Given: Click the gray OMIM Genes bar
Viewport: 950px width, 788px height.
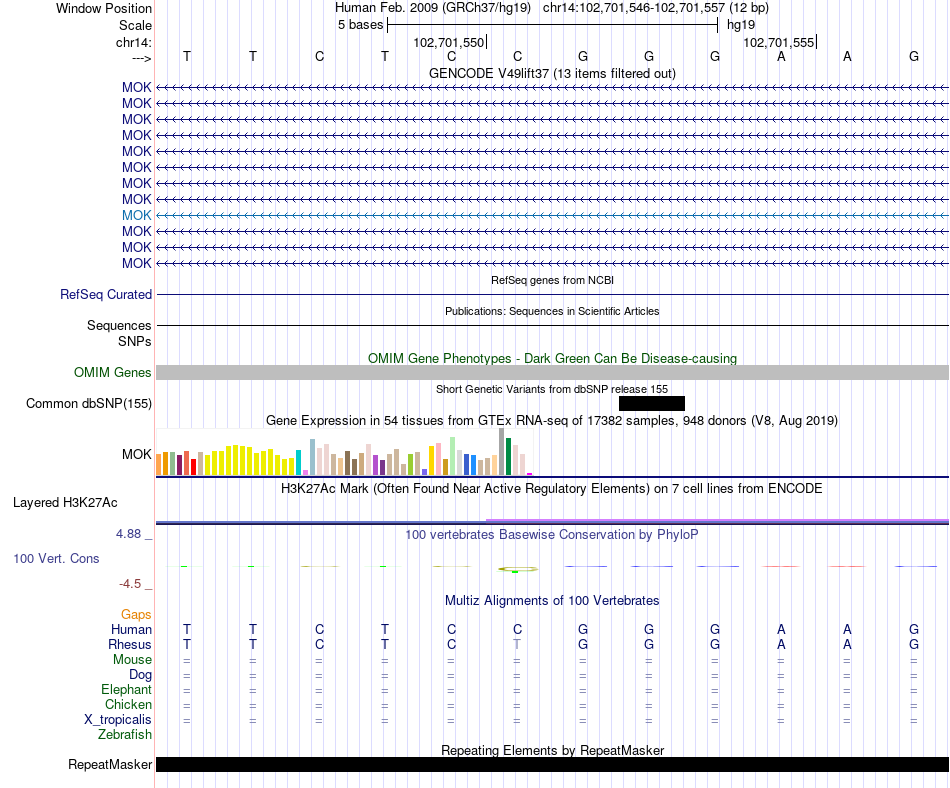Looking at the screenshot, I should coord(552,372).
